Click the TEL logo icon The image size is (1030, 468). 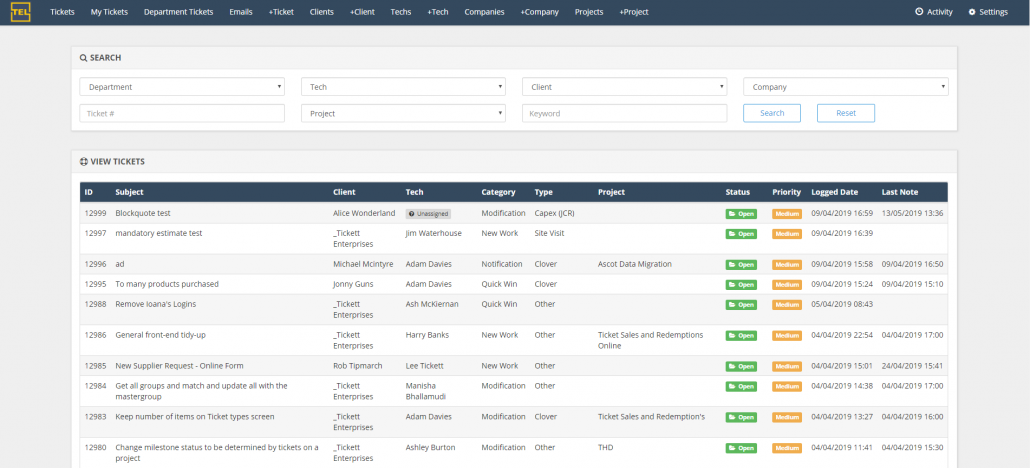tap(20, 12)
